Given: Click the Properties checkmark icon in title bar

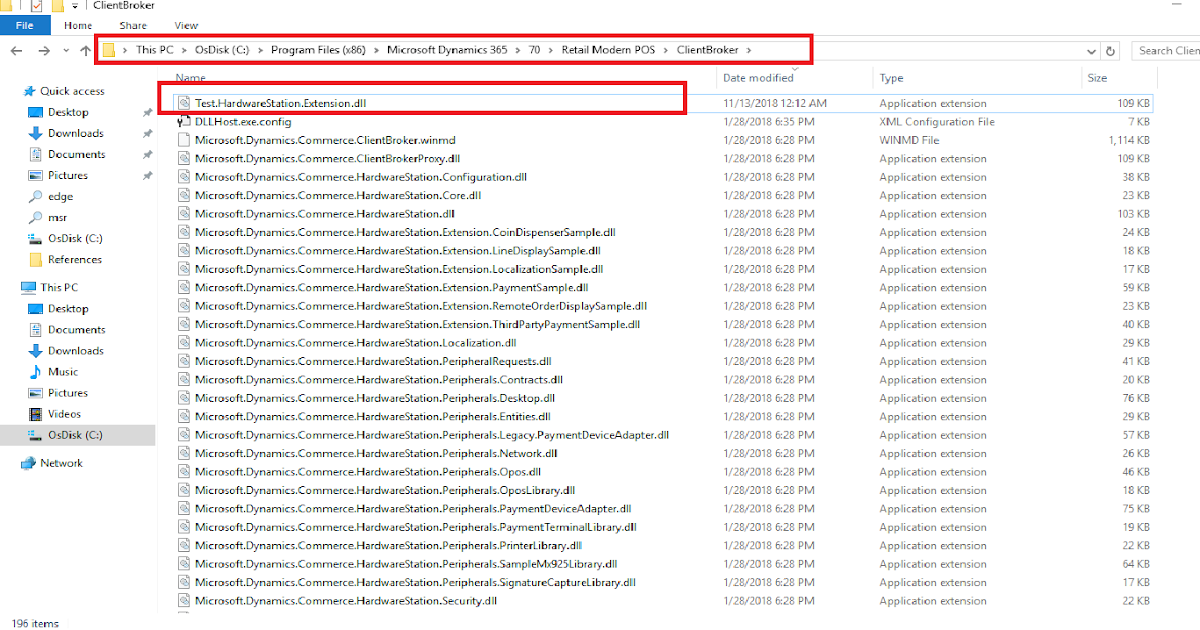Looking at the screenshot, I should point(37,6).
